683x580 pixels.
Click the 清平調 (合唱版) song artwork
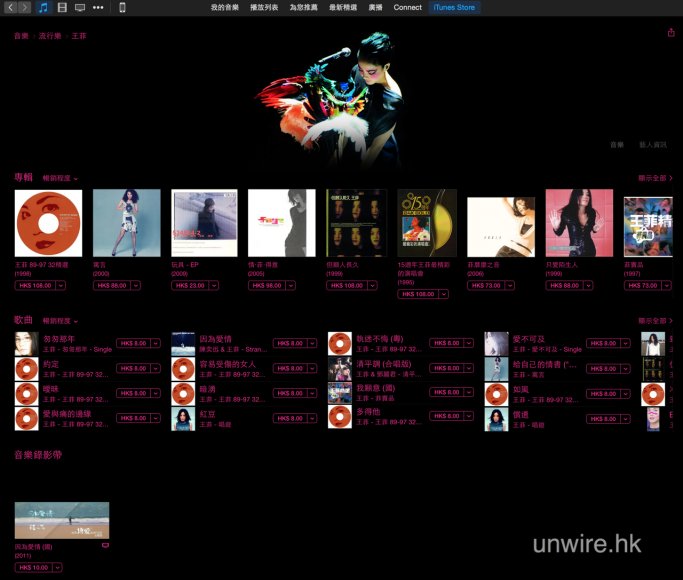(340, 369)
